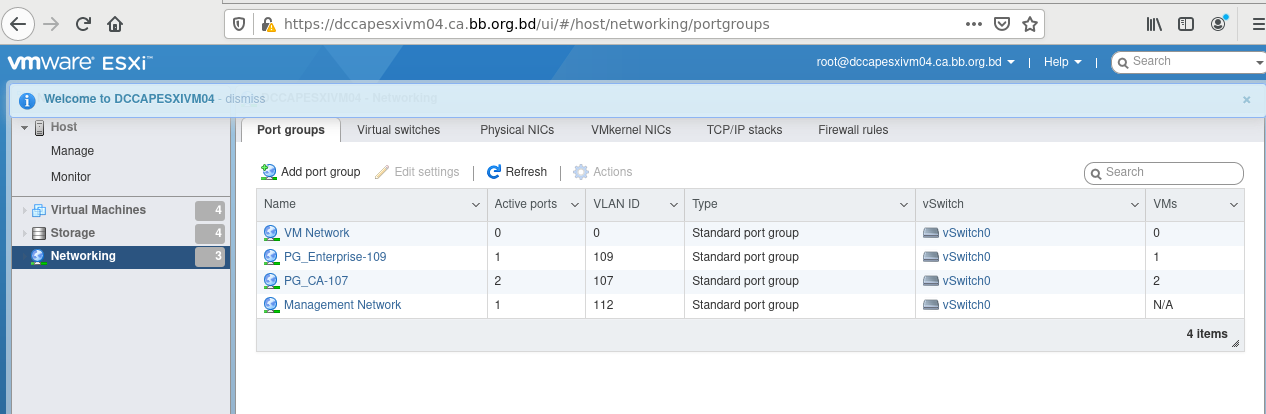The height and width of the screenshot is (414, 1266).
Task: Expand the Virtual Machines tree node
Action: click(x=25, y=210)
